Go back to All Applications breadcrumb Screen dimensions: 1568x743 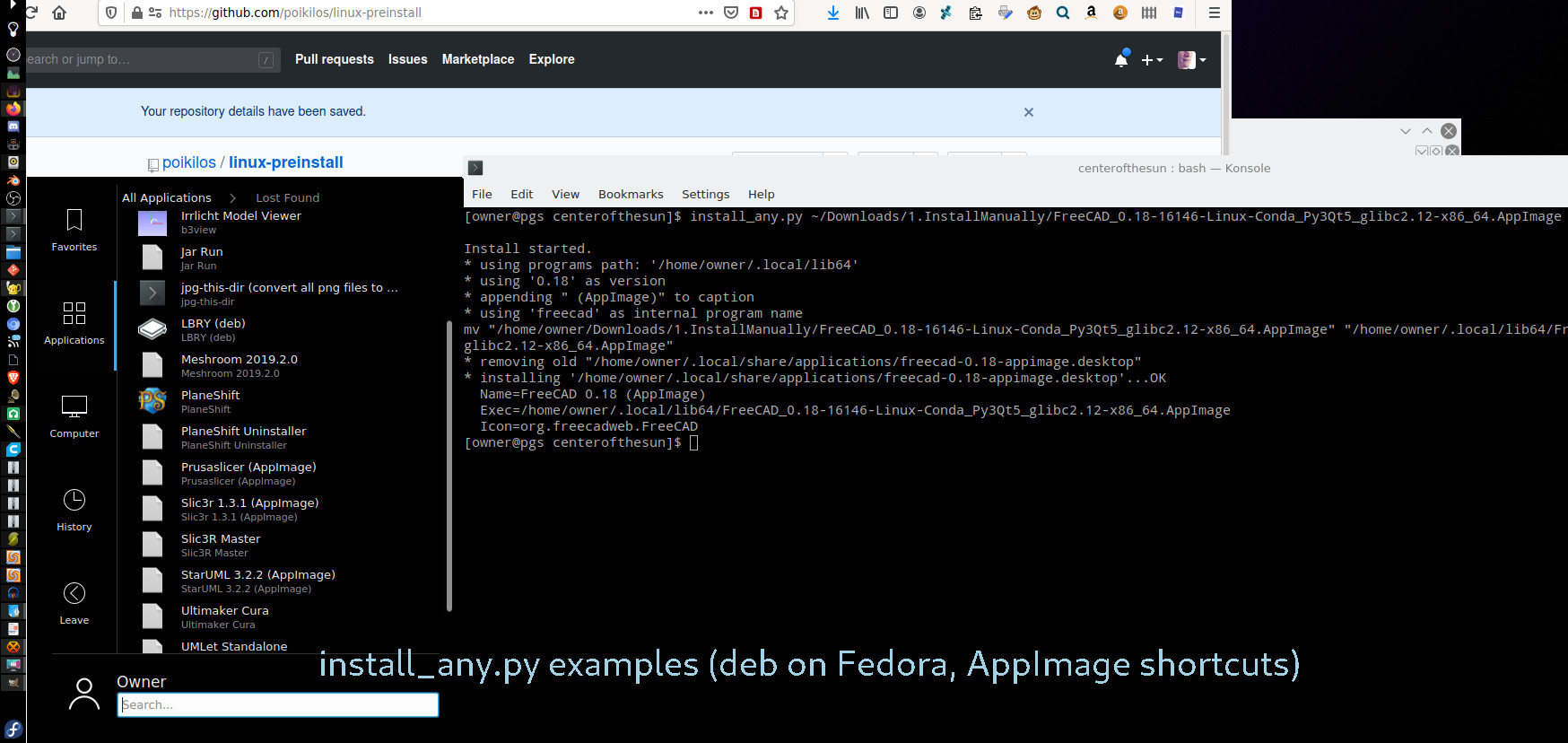(x=167, y=197)
